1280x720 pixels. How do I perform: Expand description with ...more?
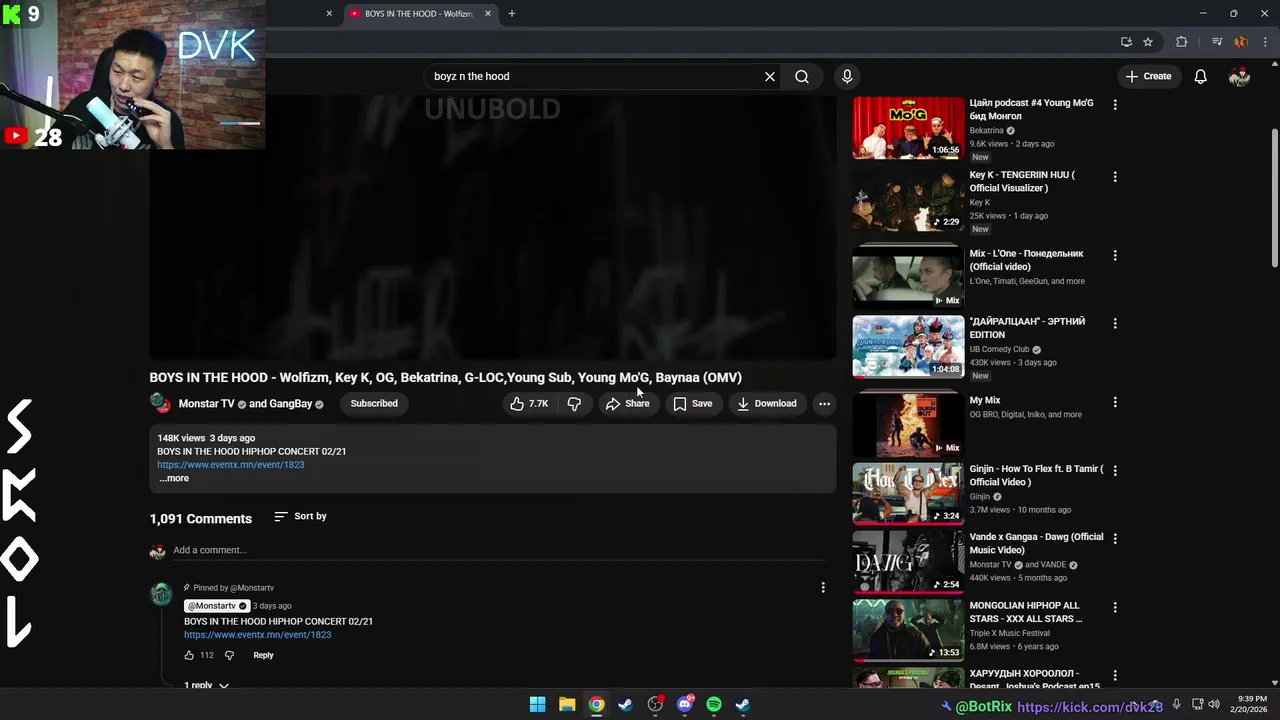(174, 478)
